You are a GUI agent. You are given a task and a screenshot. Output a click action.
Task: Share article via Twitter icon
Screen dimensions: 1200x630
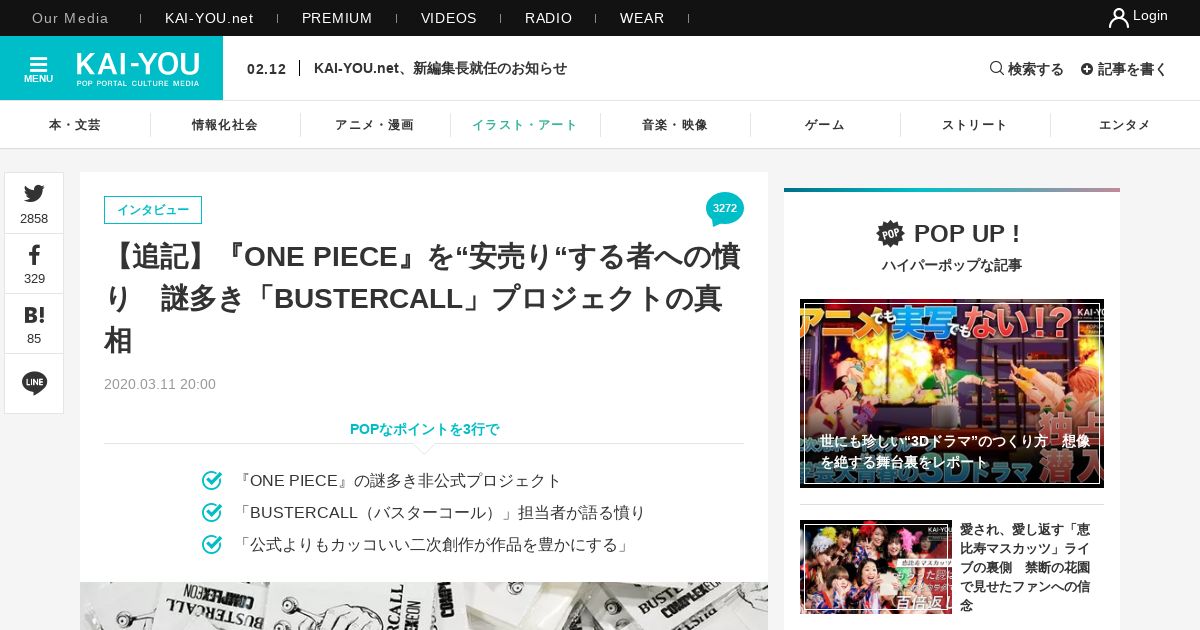[34, 193]
